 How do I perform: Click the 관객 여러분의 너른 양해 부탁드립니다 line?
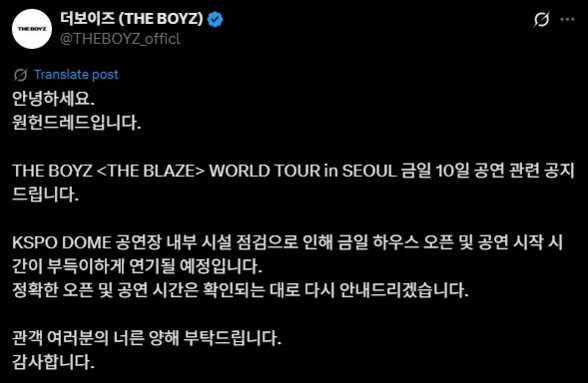(147, 338)
